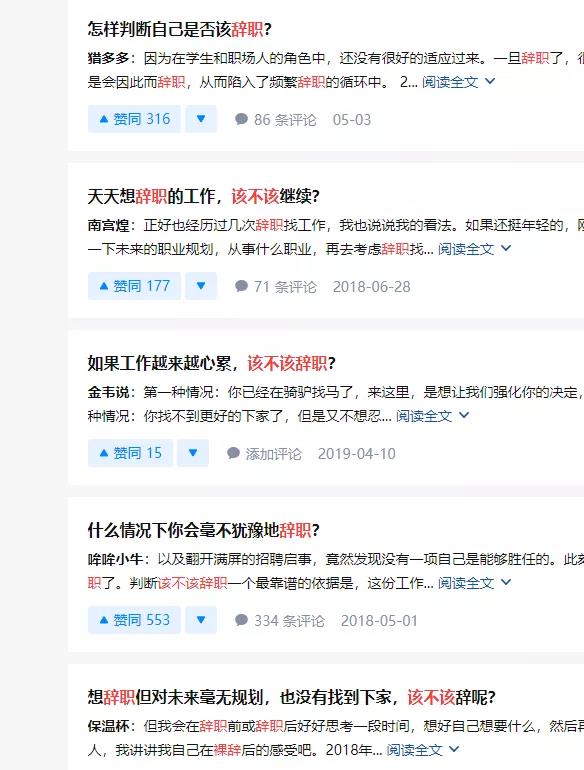Click 添加评论 on 金韦说's answer
Viewport: 584px width, 770px height.
(264, 454)
